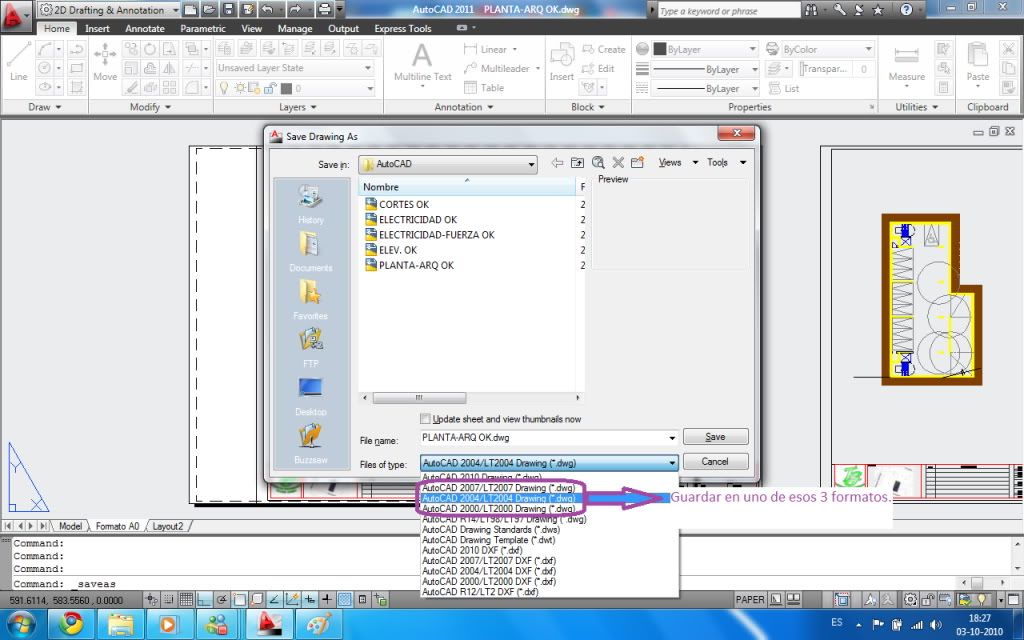Click the Windows Start button
This screenshot has width=1024, height=640.
21,624
